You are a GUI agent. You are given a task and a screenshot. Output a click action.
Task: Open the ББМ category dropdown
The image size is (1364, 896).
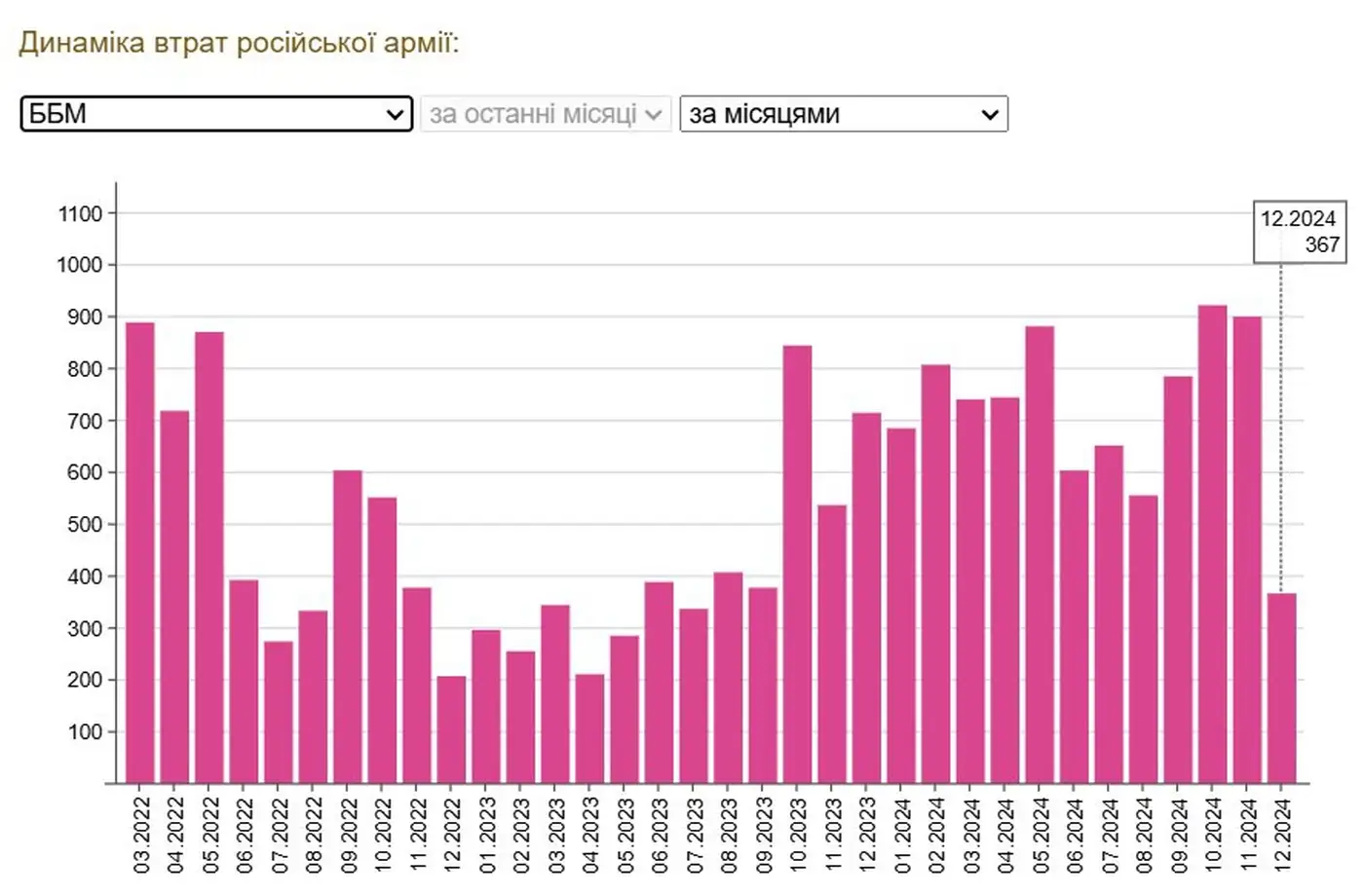point(216,114)
